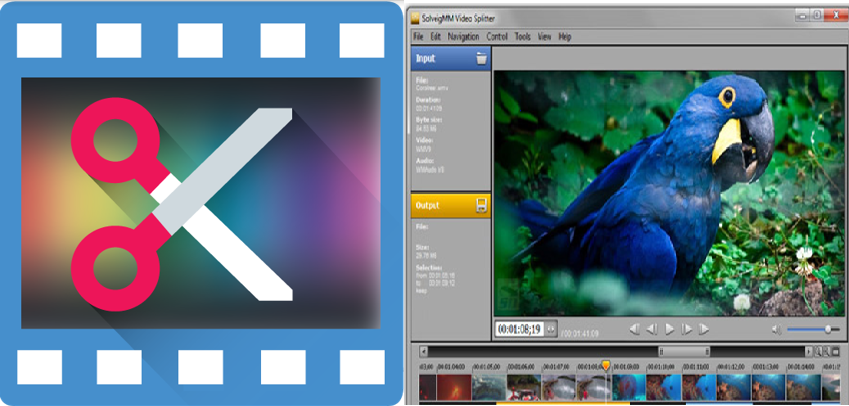Click the 'Selection:' label in Output panel
The image size is (849, 406).
pos(429,267)
